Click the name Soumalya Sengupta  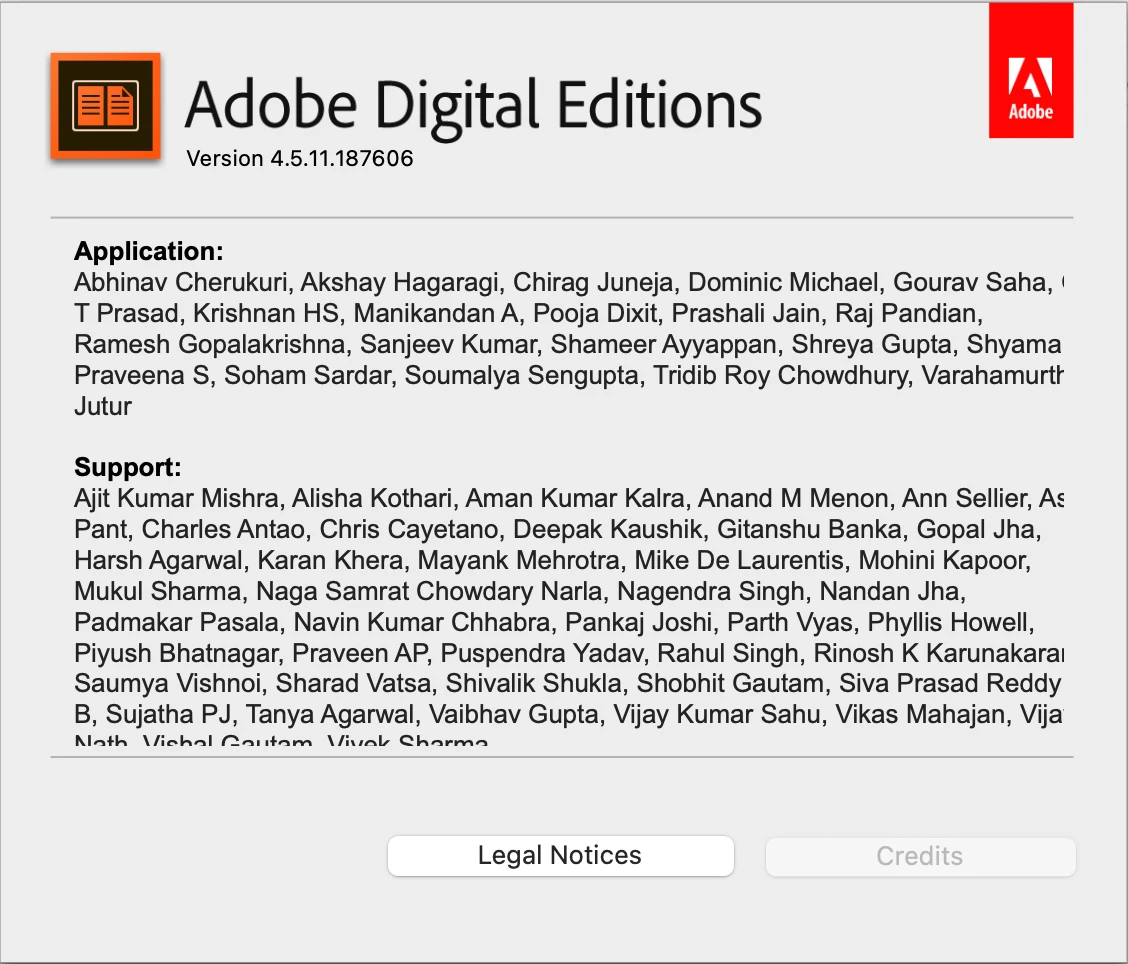(521, 375)
